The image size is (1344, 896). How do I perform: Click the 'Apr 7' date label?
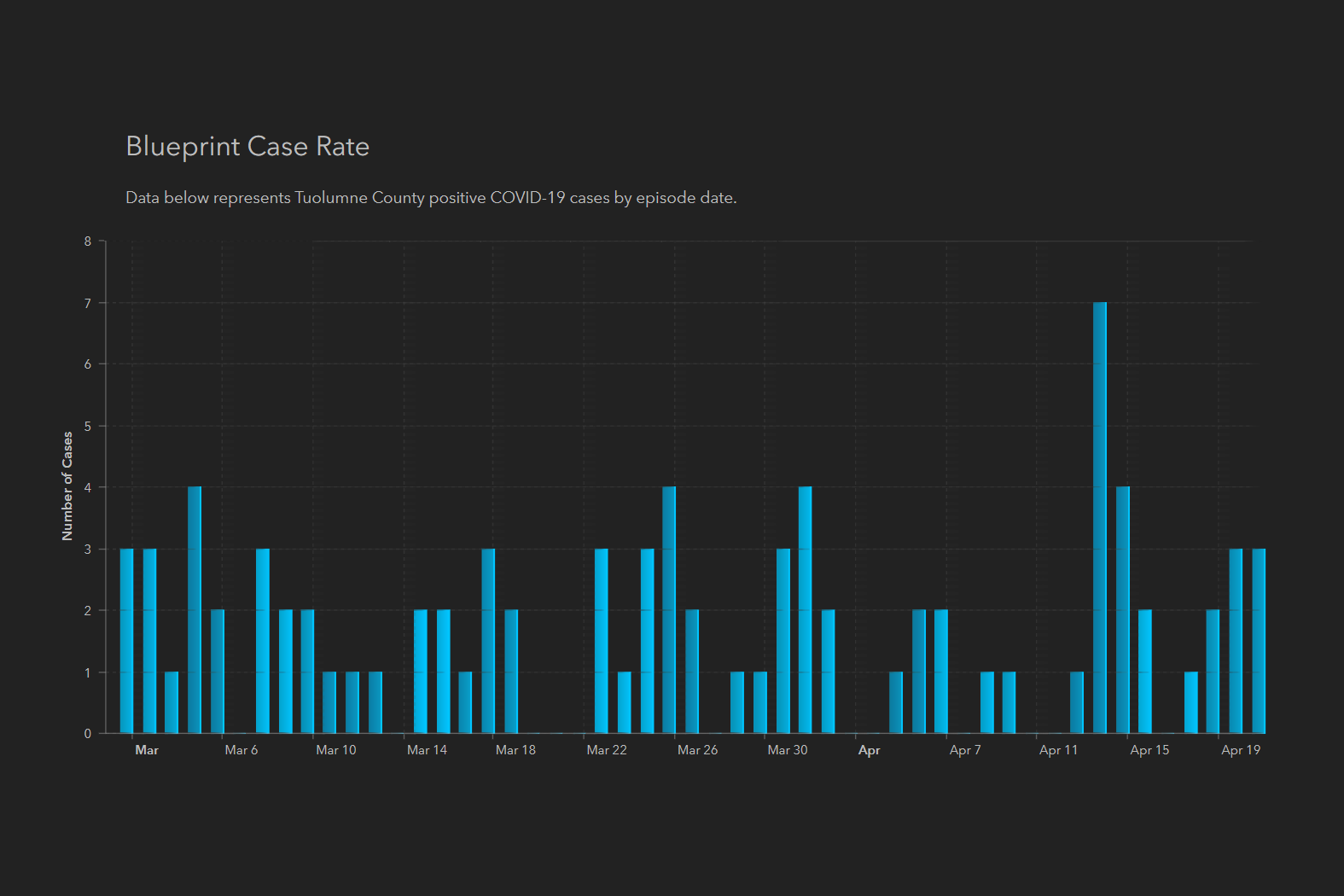point(965,750)
